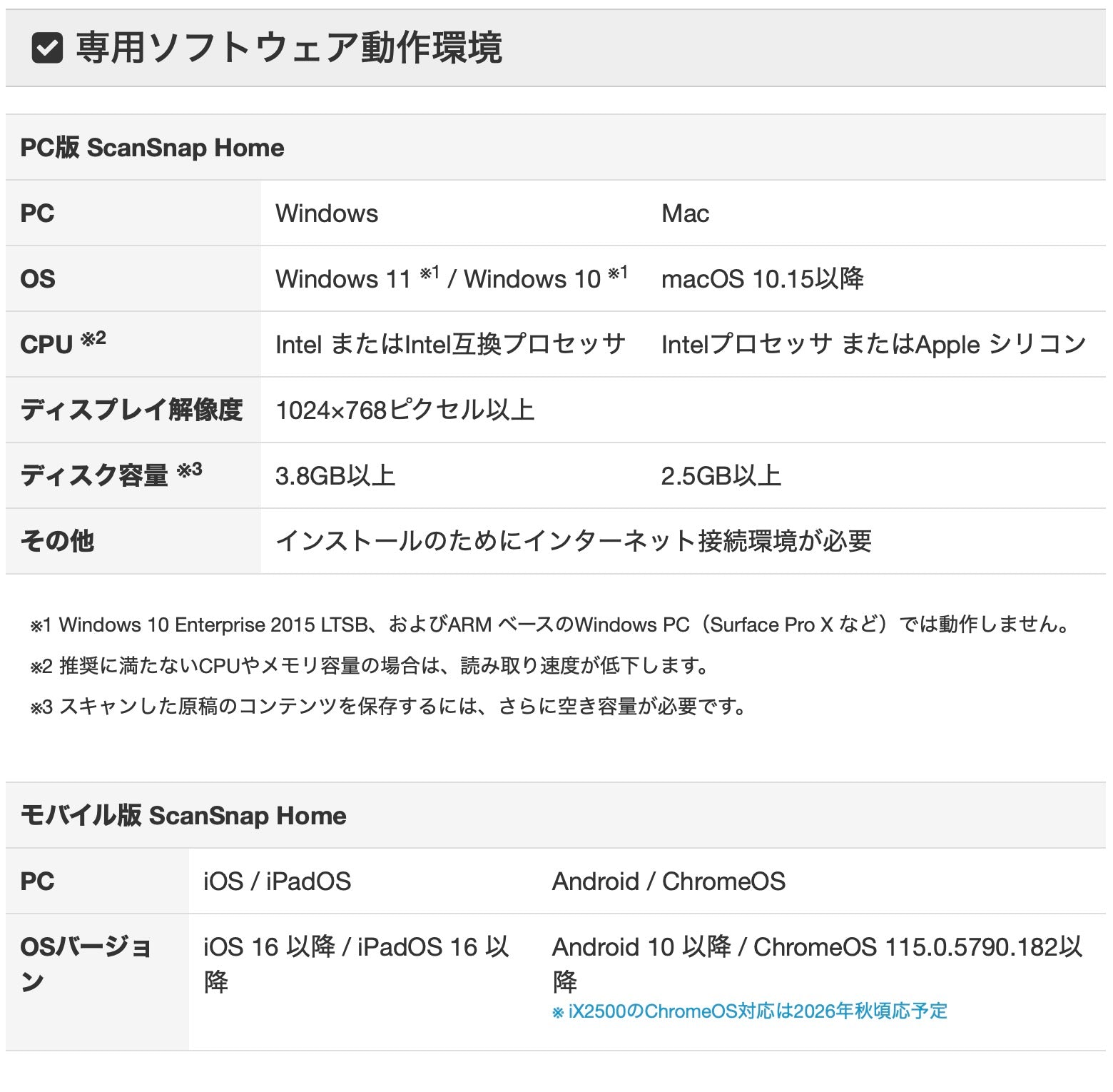Click the 3.8GB以上 disk capacity value
This screenshot has height=1092, width=1113.
click(x=335, y=475)
